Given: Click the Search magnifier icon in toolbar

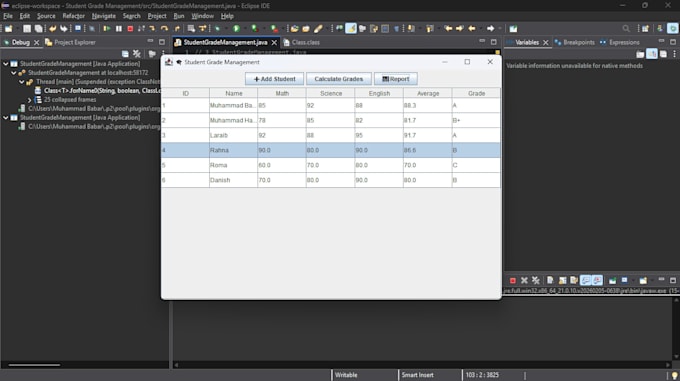Looking at the screenshot, I should click(x=626, y=29).
